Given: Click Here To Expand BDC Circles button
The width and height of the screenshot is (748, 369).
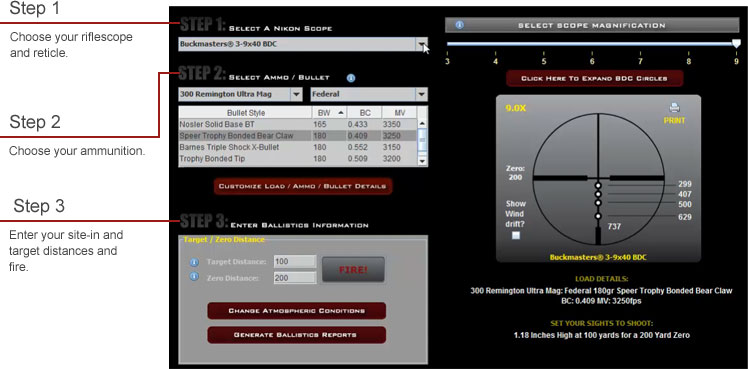Looking at the screenshot, I should pyautogui.click(x=594, y=78).
